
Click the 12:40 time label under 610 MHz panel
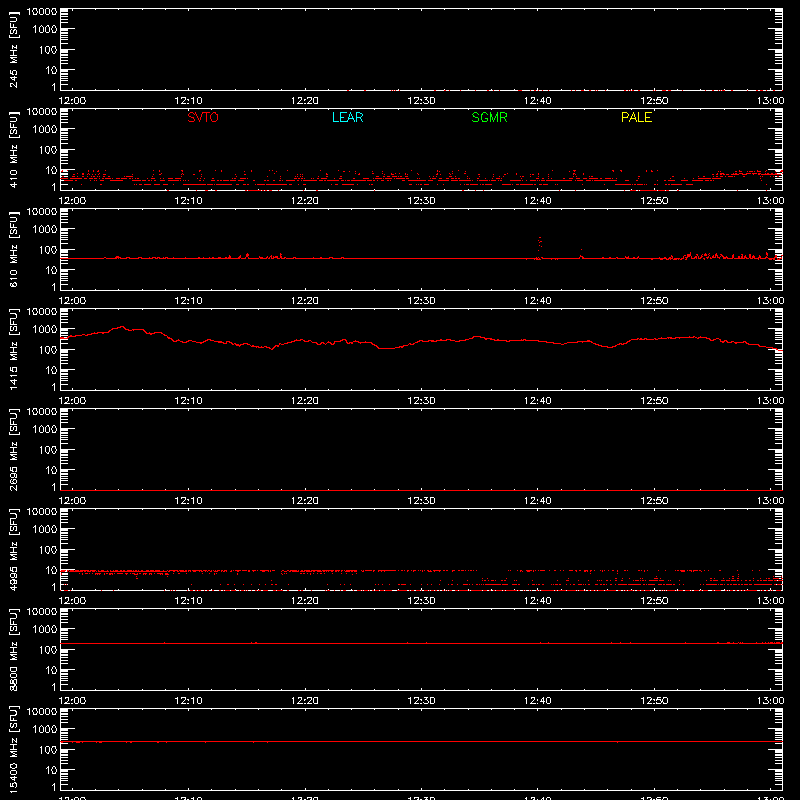(x=538, y=301)
